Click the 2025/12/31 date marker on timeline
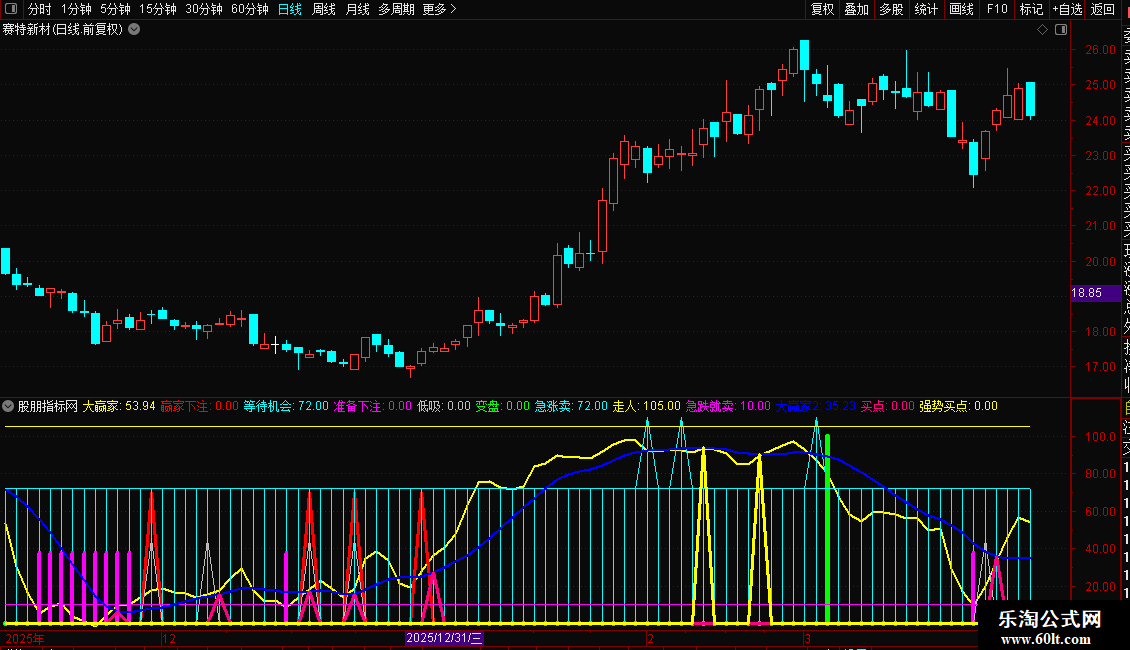 (x=445, y=638)
